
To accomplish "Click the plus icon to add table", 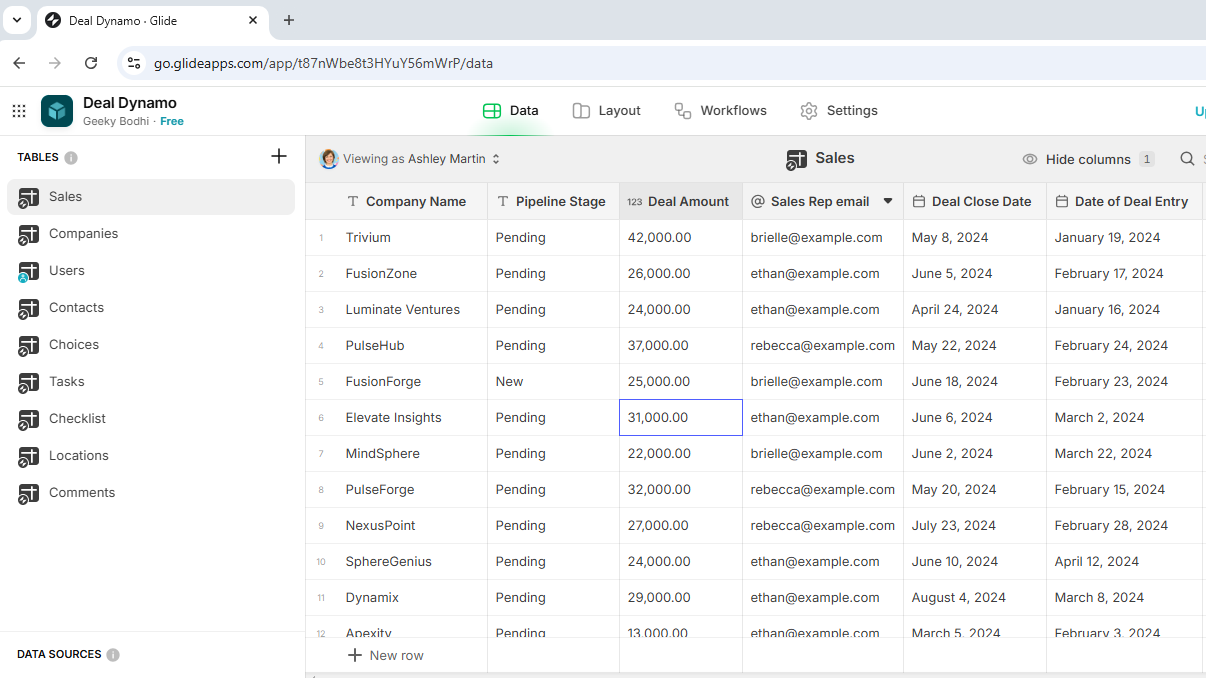I will click(279, 156).
